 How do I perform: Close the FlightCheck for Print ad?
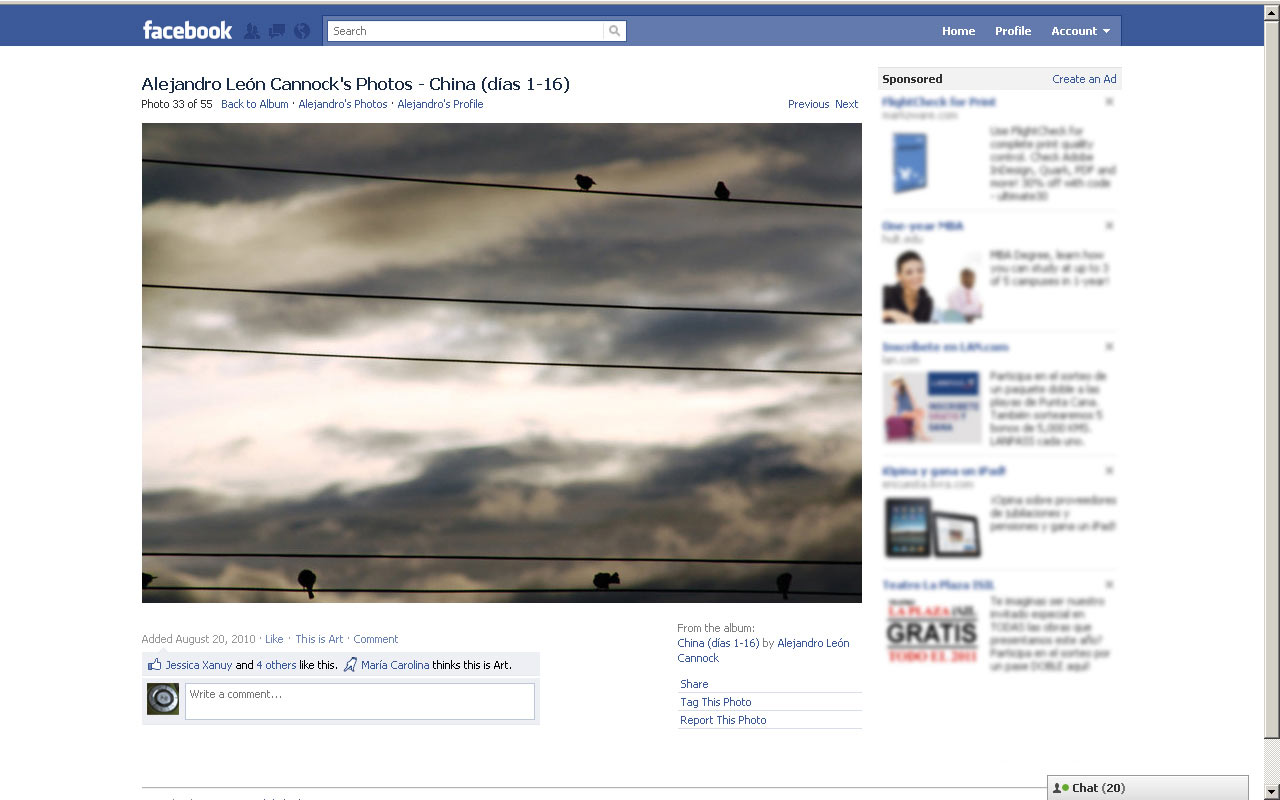pos(1109,102)
